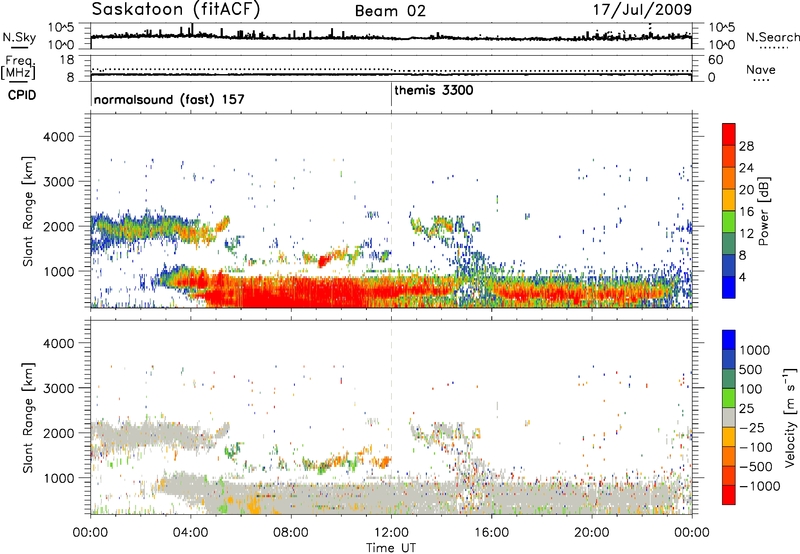Click the '4000' tick on power panel
The width and height of the screenshot is (800, 554).
click(58, 137)
